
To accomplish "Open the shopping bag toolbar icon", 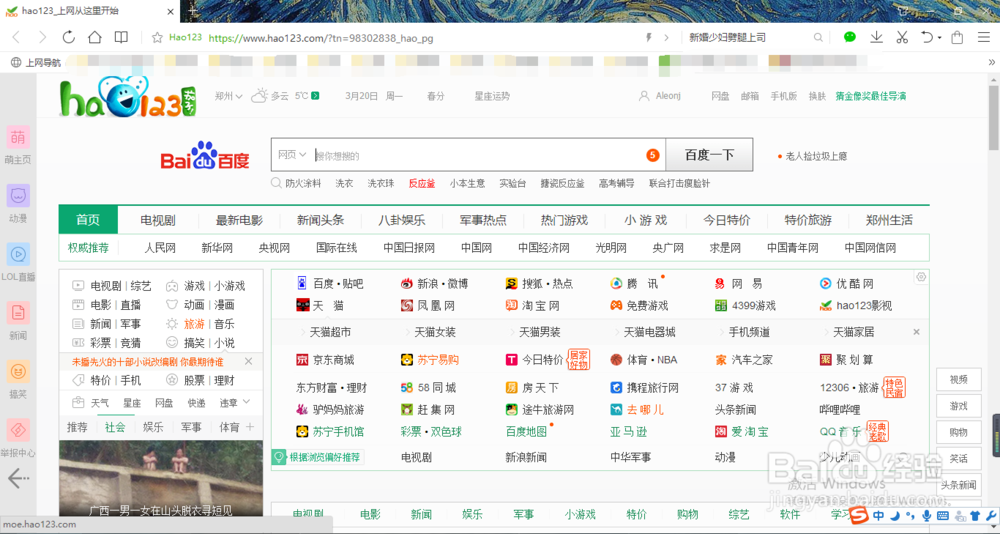I will click(957, 37).
